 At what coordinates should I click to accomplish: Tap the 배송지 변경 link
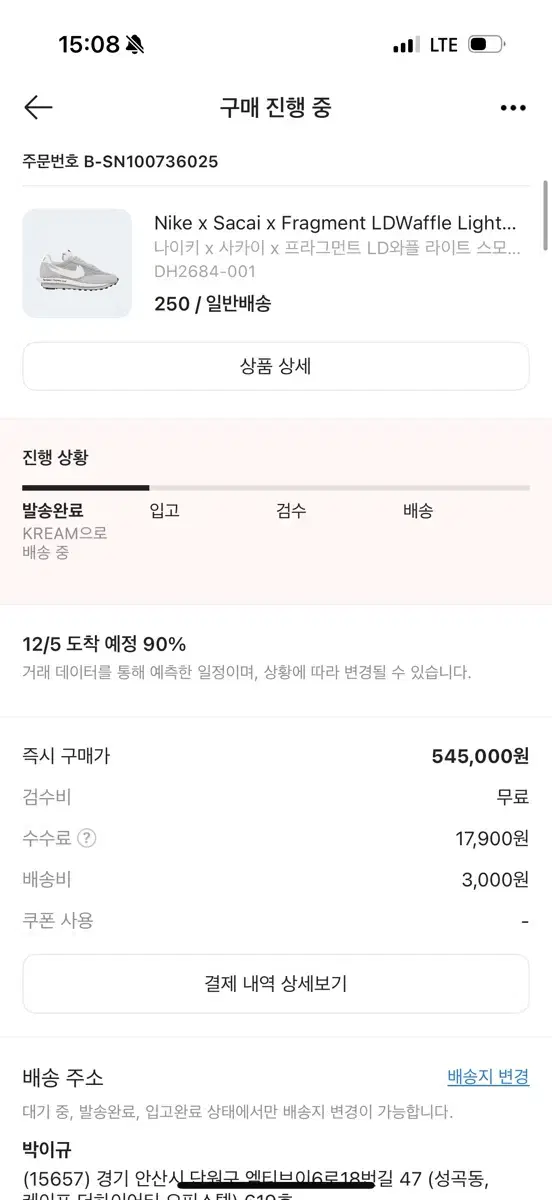(488, 1077)
